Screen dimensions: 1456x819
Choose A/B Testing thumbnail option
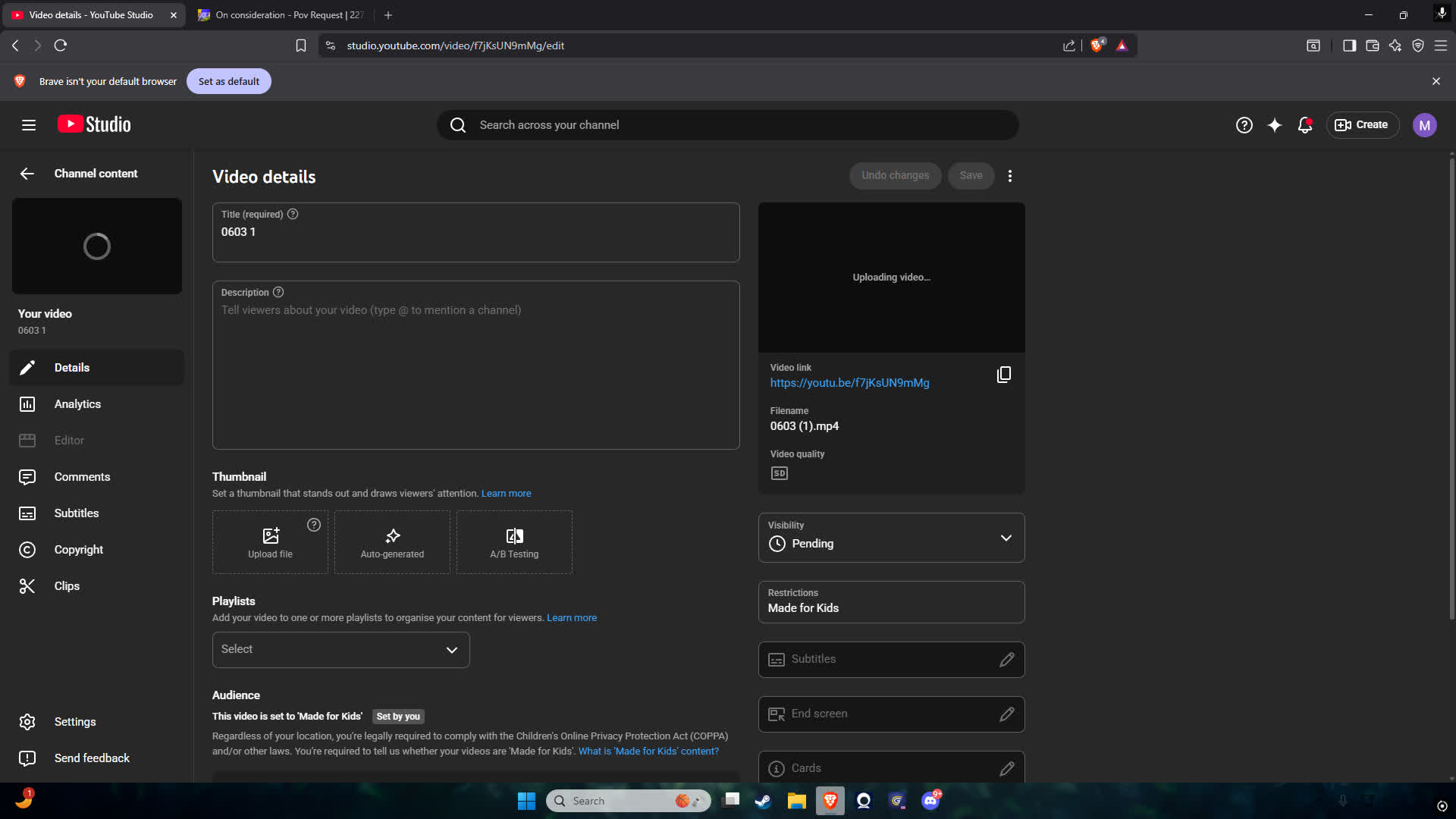[x=514, y=542]
